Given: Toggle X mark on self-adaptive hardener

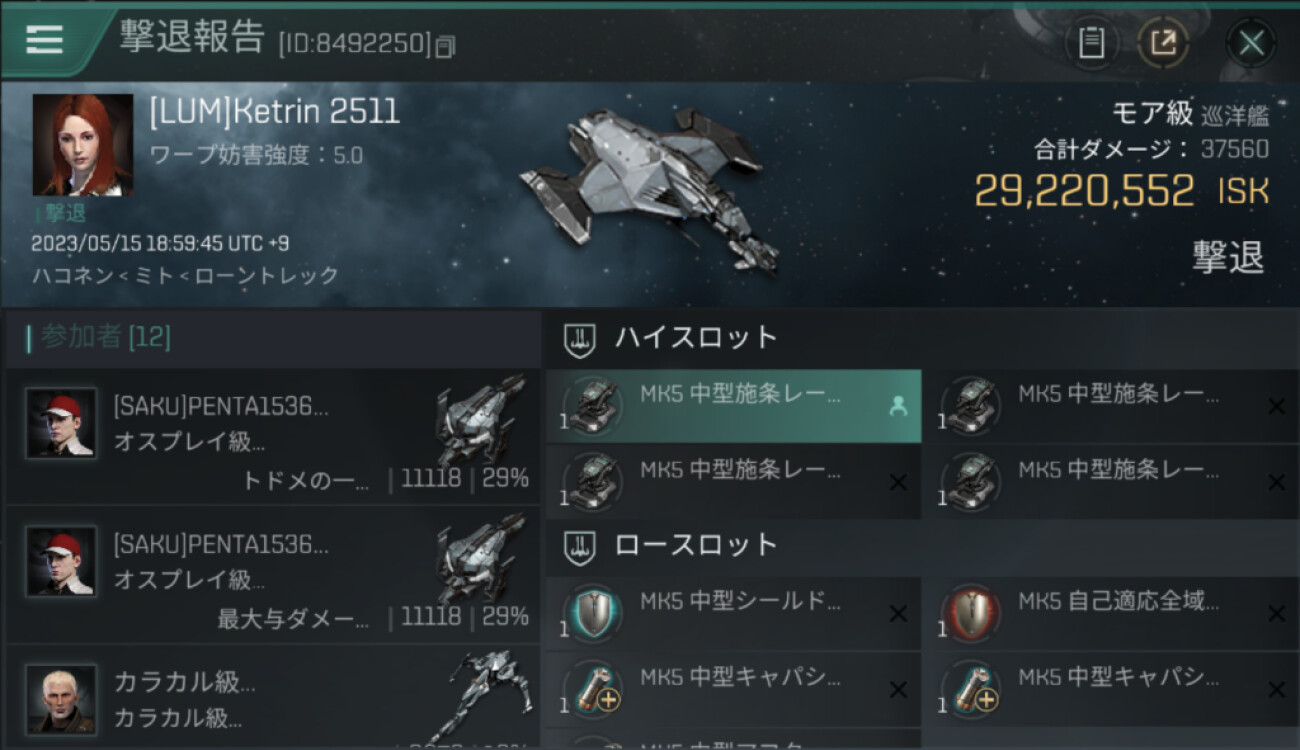Looking at the screenshot, I should [1276, 614].
